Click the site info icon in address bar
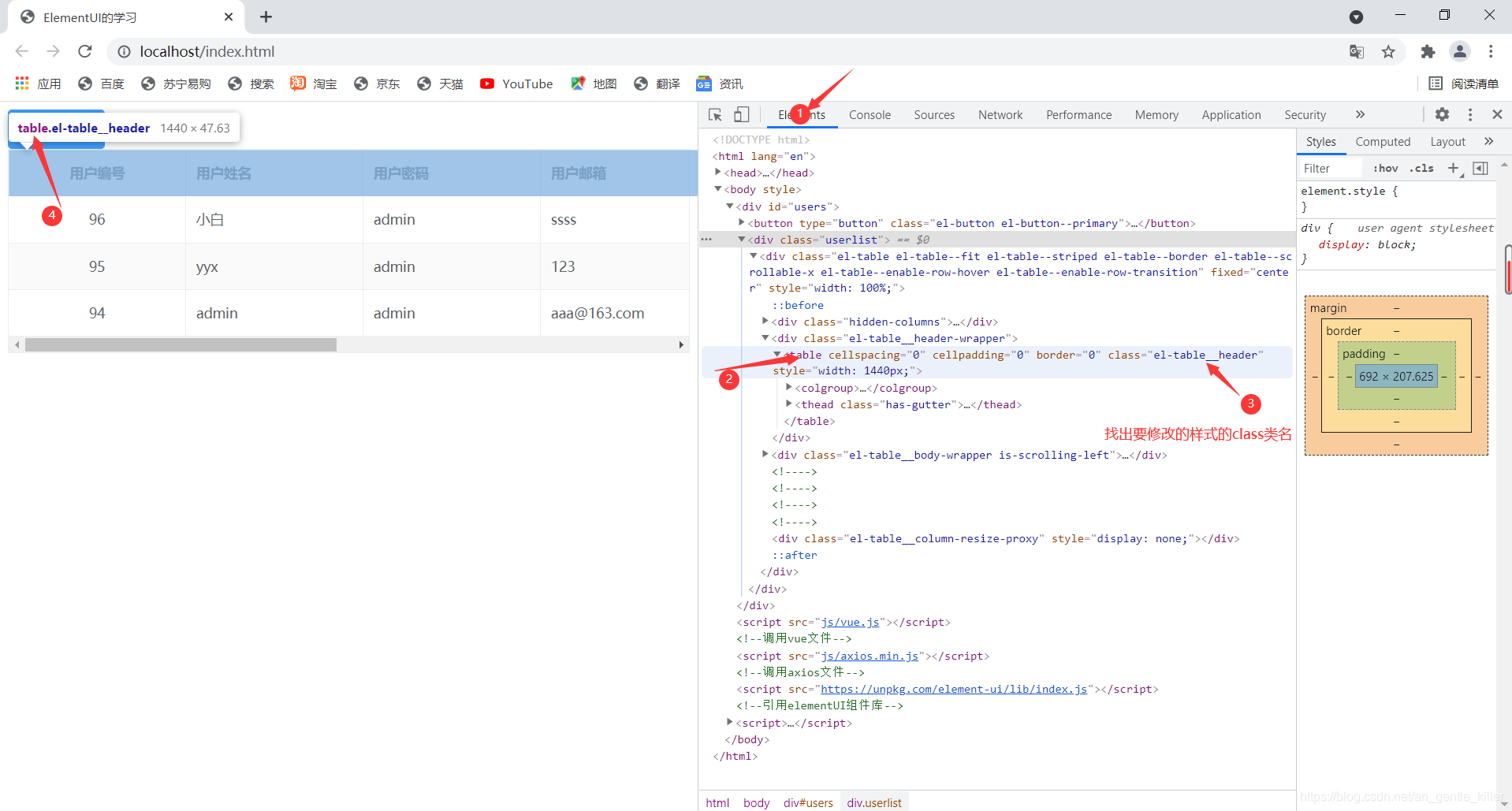 pos(124,51)
